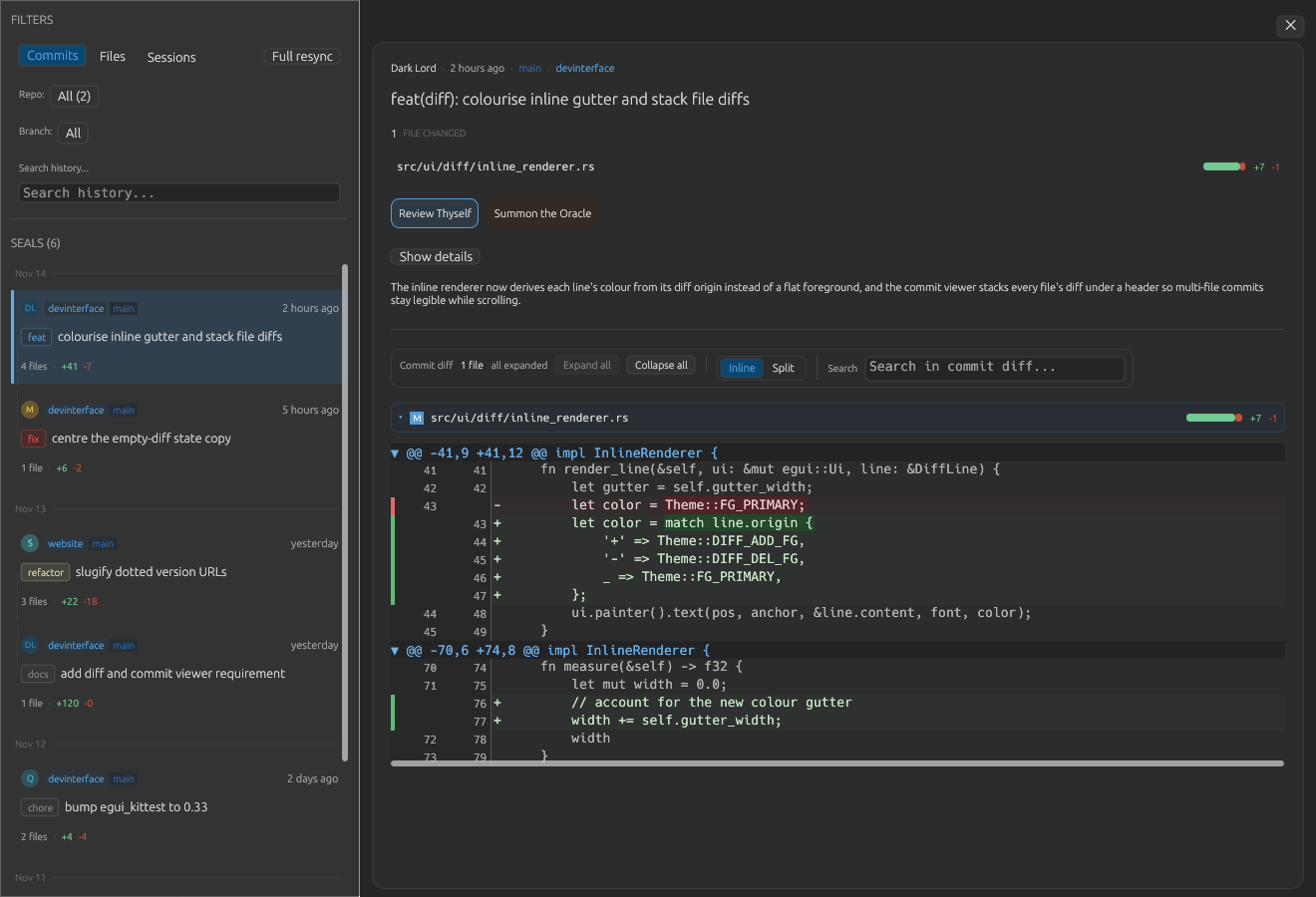This screenshot has width=1316, height=897.
Task: Click the devinterface repo link in commit header
Action: click(x=584, y=69)
